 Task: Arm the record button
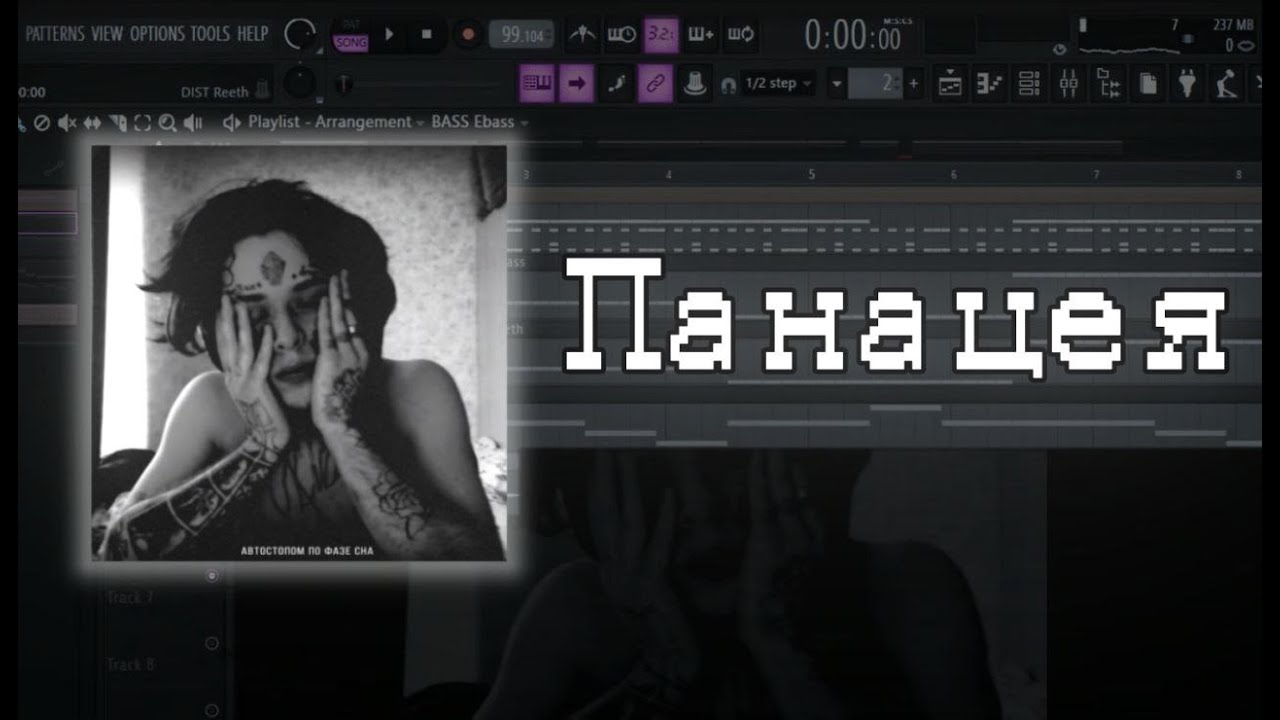coord(467,34)
